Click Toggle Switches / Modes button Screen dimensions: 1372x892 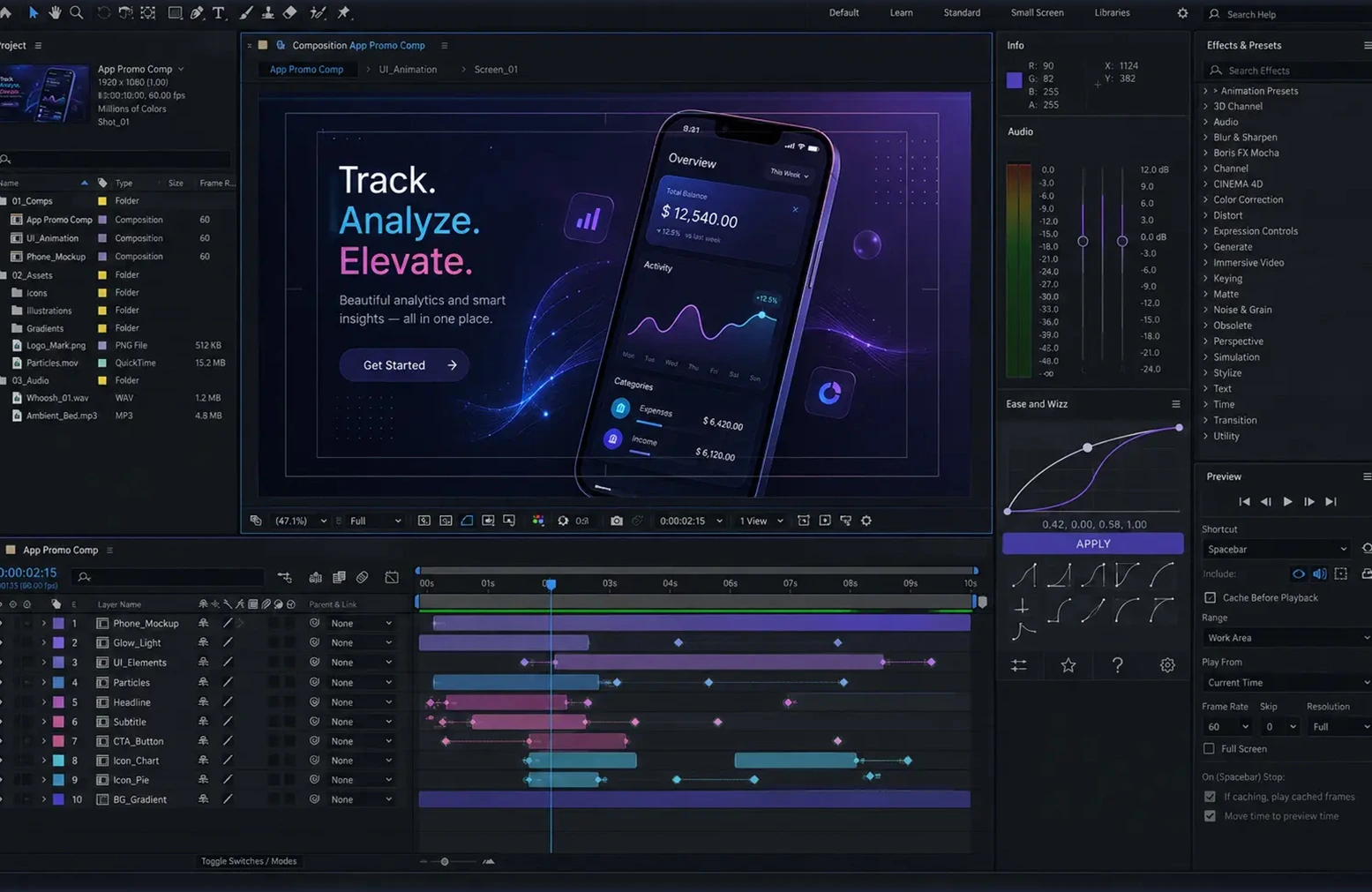tap(249, 861)
